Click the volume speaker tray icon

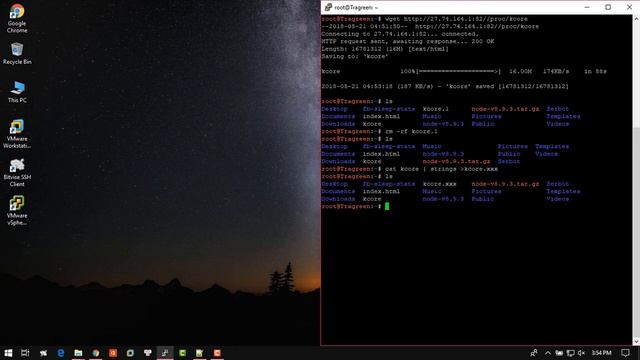click(x=581, y=353)
